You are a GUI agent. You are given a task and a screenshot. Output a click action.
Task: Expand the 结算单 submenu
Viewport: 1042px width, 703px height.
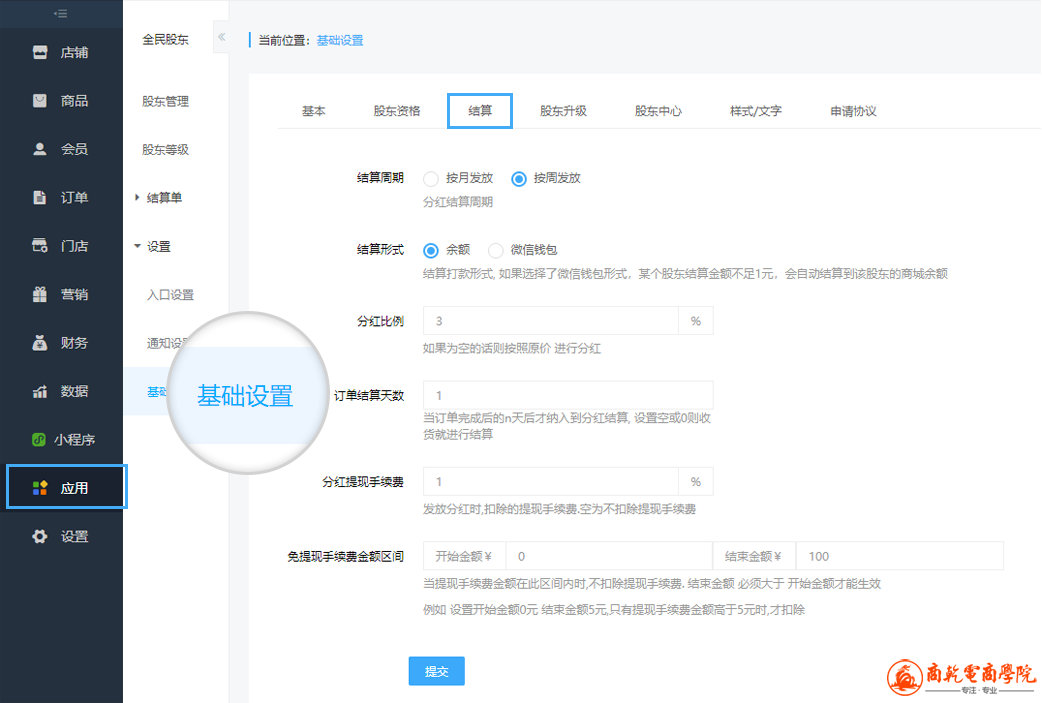(137, 198)
